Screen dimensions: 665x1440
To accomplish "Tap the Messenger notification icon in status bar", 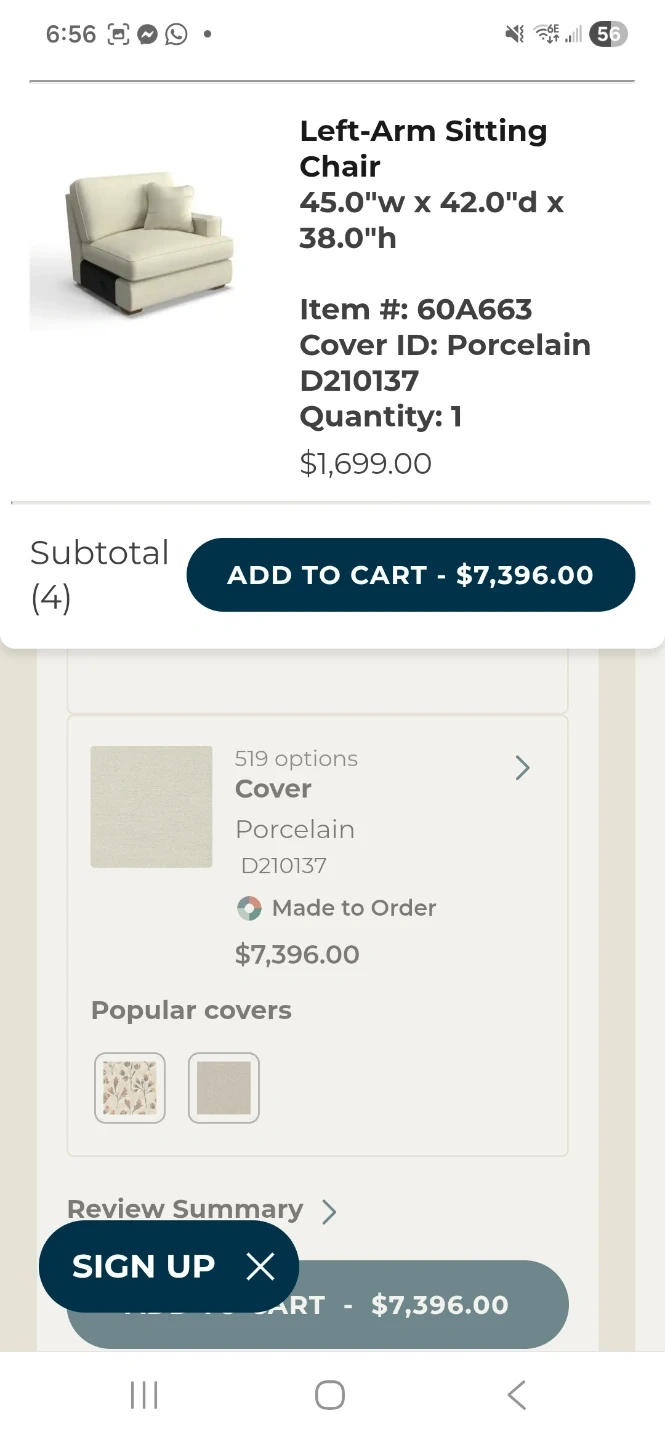I will point(147,34).
